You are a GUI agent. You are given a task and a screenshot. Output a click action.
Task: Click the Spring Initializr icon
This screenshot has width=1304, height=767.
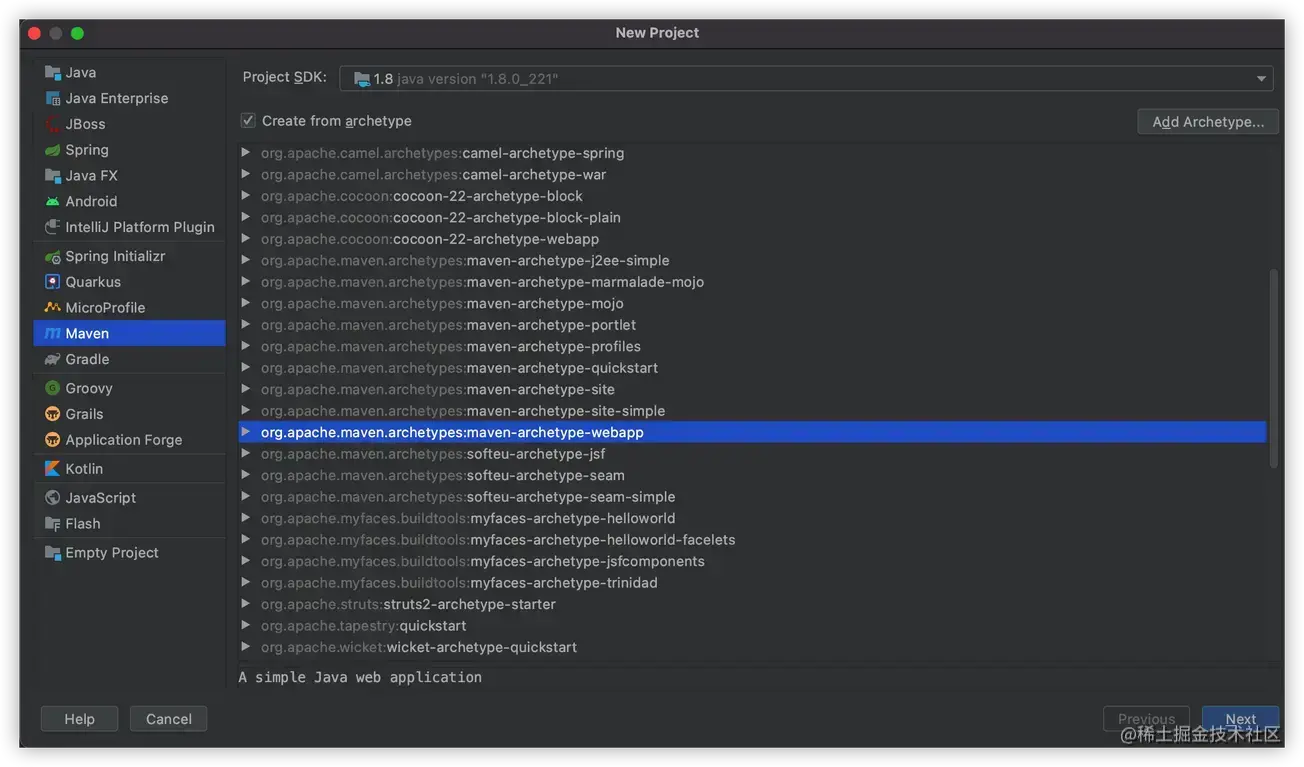53,257
